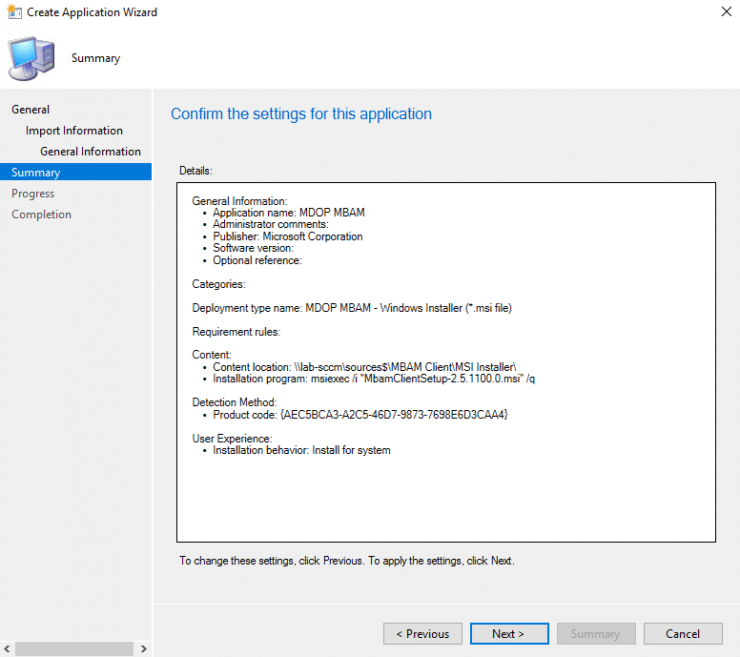This screenshot has height=657, width=740.
Task: Click the computer icon in the Summary header
Action: 32,58
